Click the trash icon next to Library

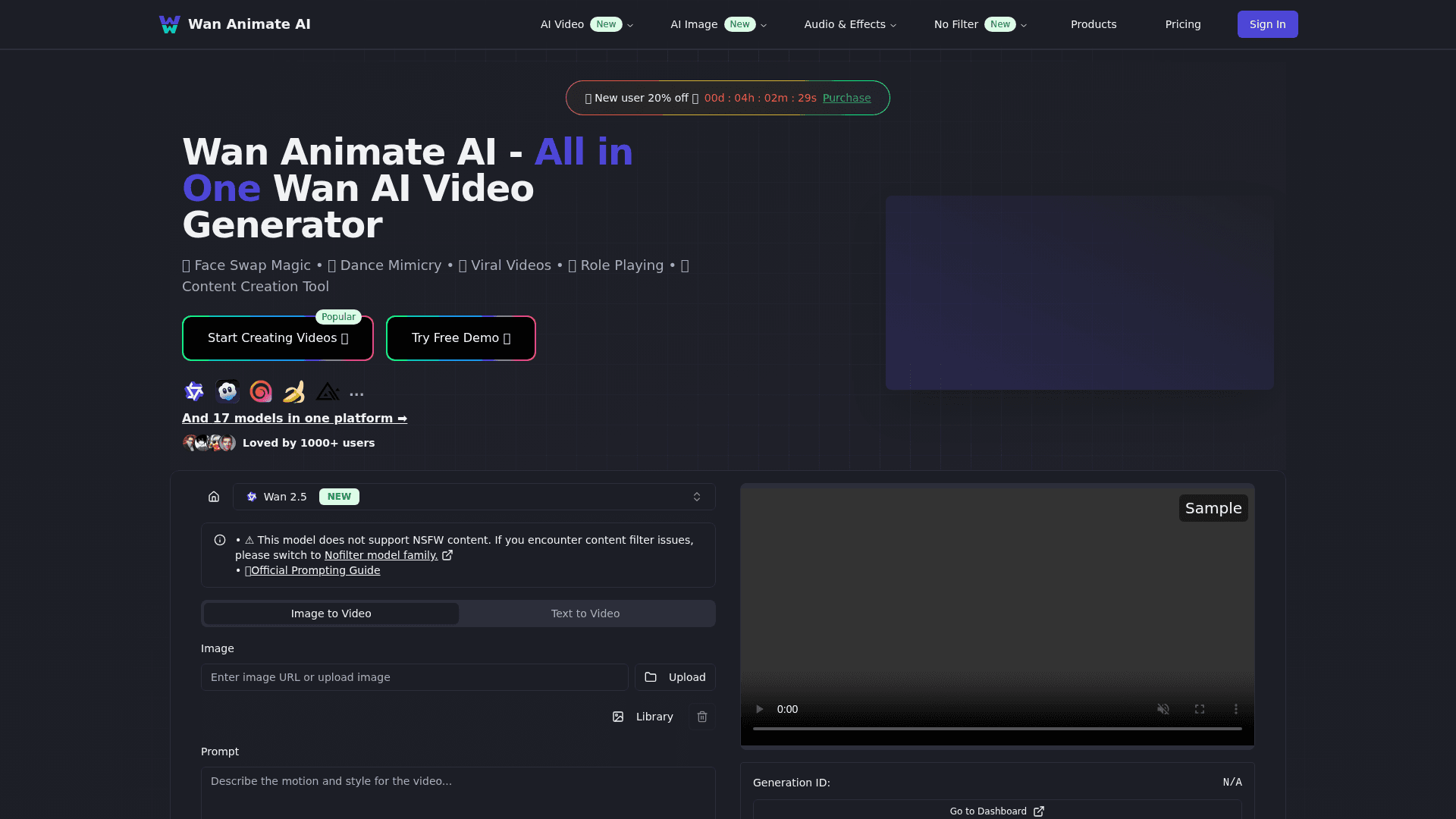click(x=702, y=717)
